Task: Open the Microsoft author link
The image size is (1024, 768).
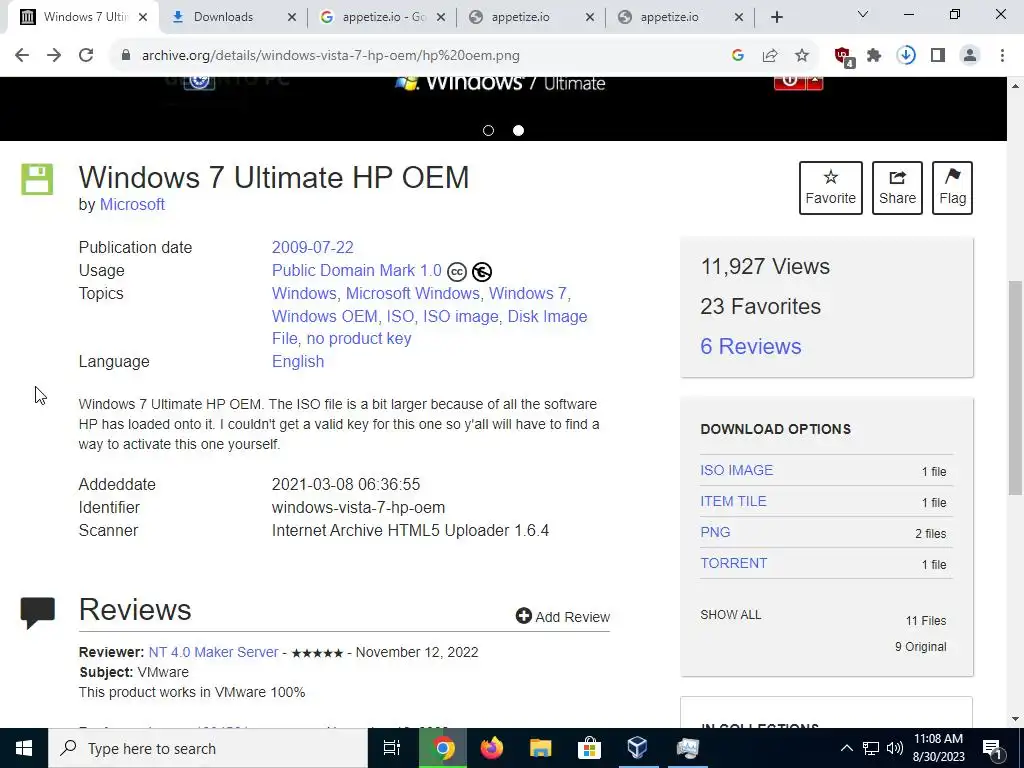Action: coord(132,204)
